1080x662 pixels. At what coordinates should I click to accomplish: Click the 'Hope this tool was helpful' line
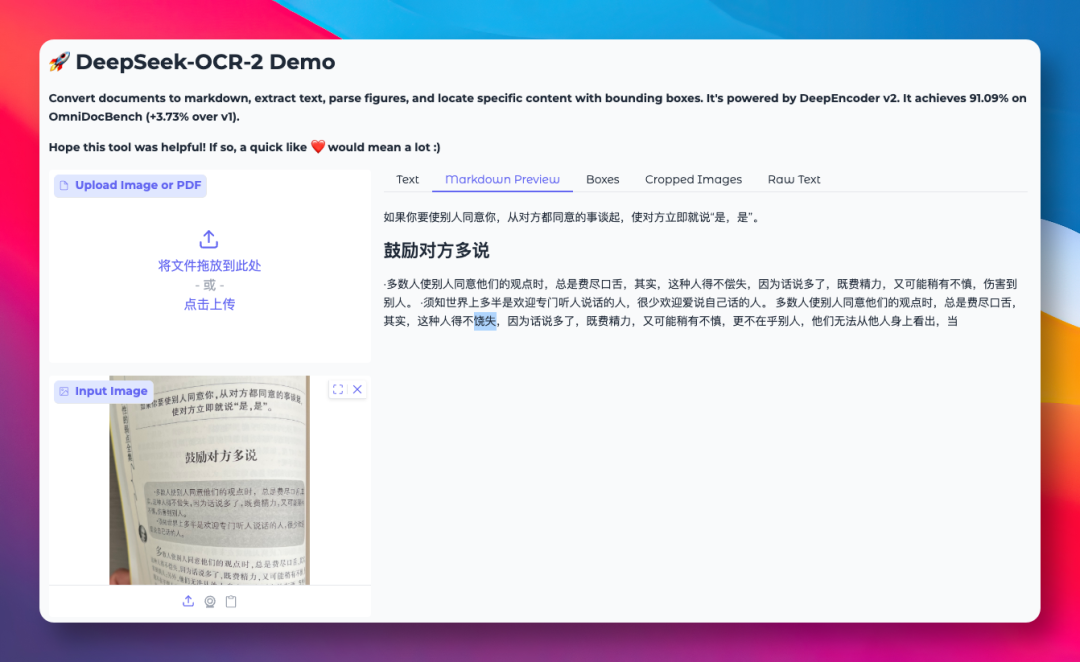[x=245, y=147]
